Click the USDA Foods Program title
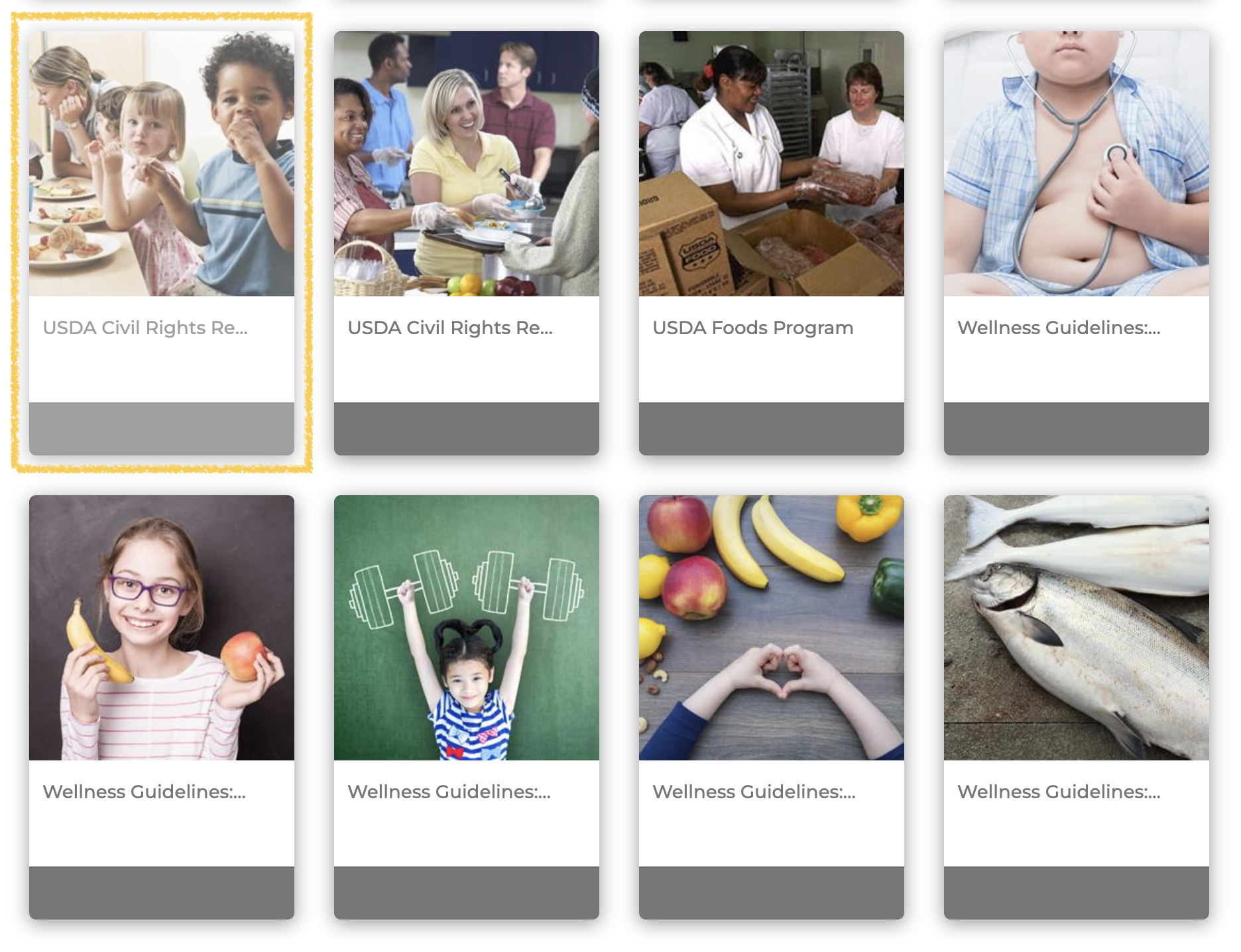 coord(753,327)
